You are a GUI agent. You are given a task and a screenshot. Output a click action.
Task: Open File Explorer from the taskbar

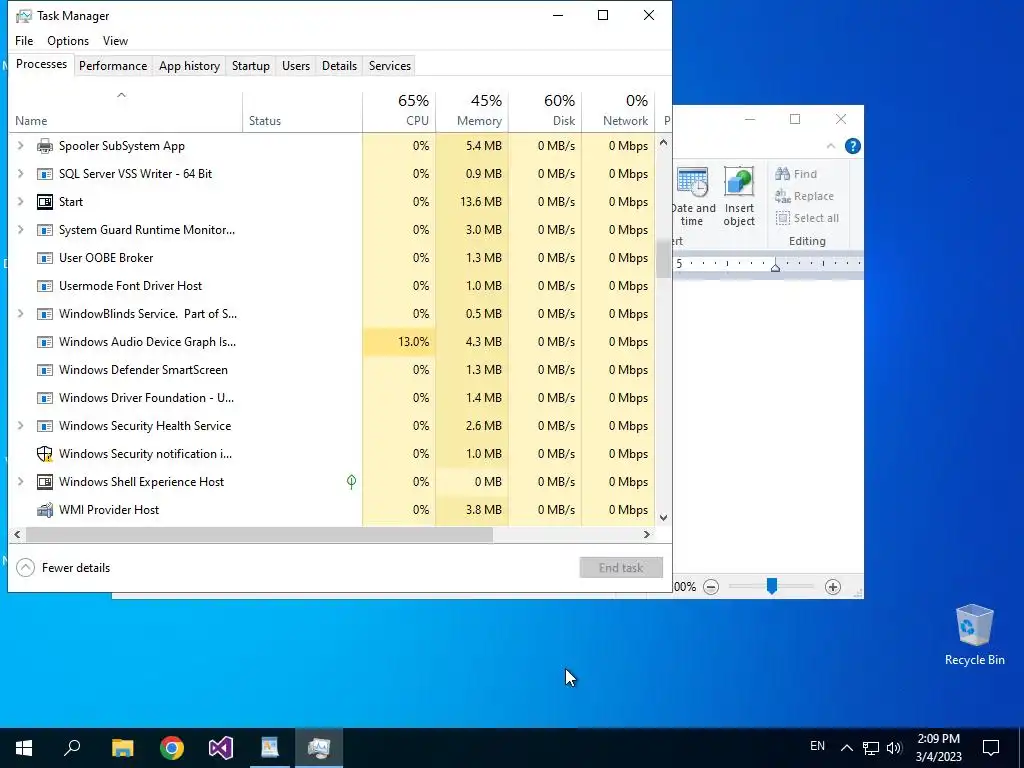coord(123,747)
